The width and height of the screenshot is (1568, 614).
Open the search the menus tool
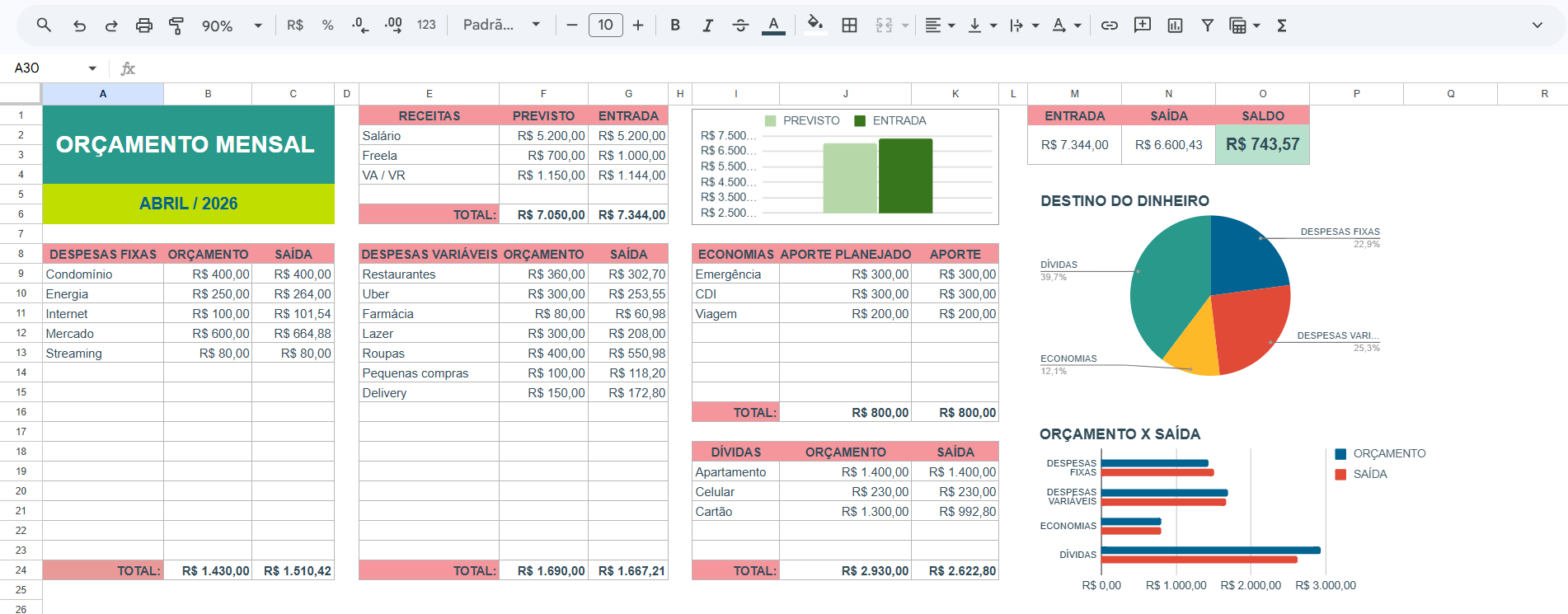45,26
